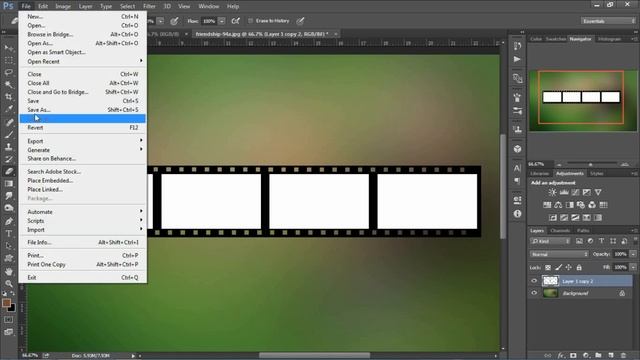Open the layer Opacity slider arrow
The image size is (640, 360).
(x=633, y=254)
